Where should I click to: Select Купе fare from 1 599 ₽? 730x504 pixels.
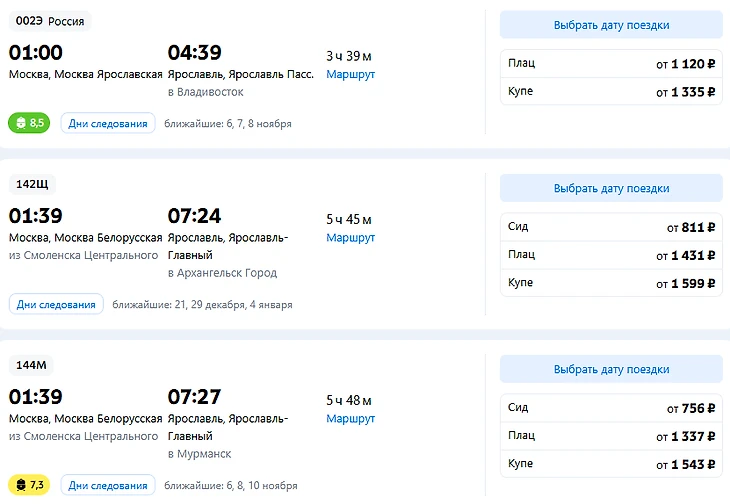point(611,283)
